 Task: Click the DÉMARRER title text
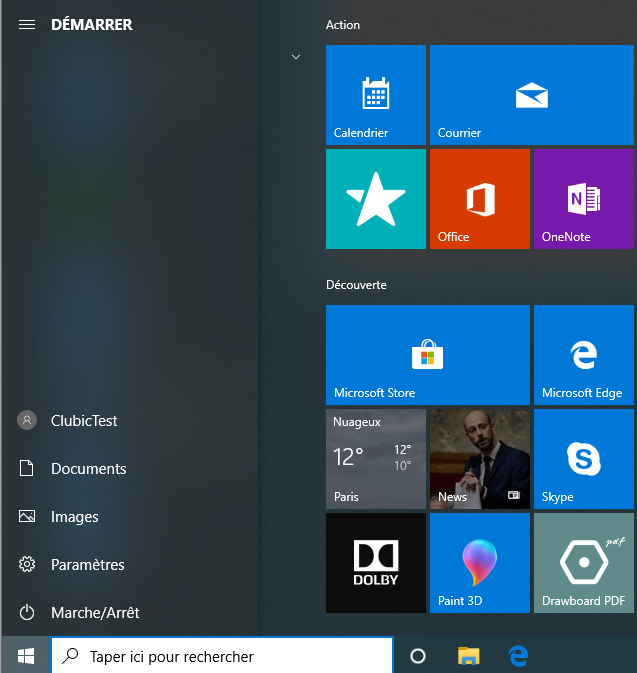[92, 24]
